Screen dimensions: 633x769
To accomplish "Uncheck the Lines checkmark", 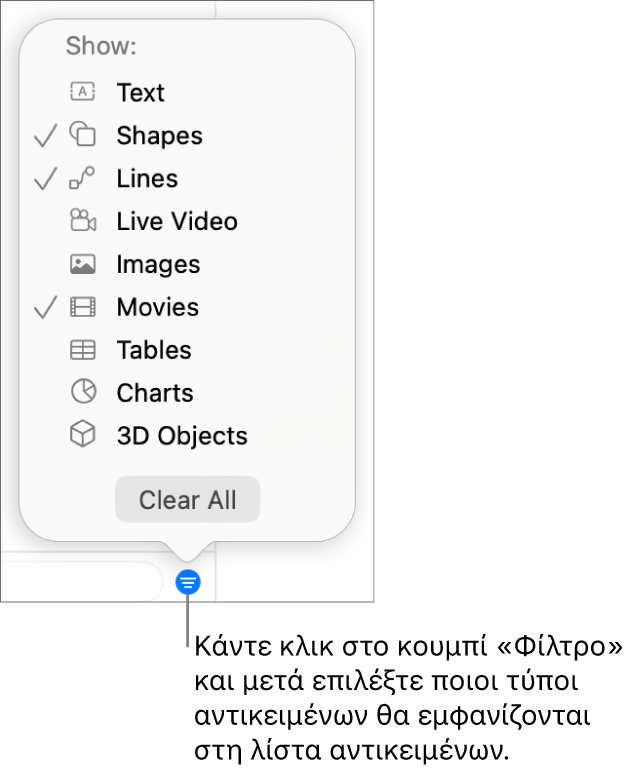I will [45, 179].
